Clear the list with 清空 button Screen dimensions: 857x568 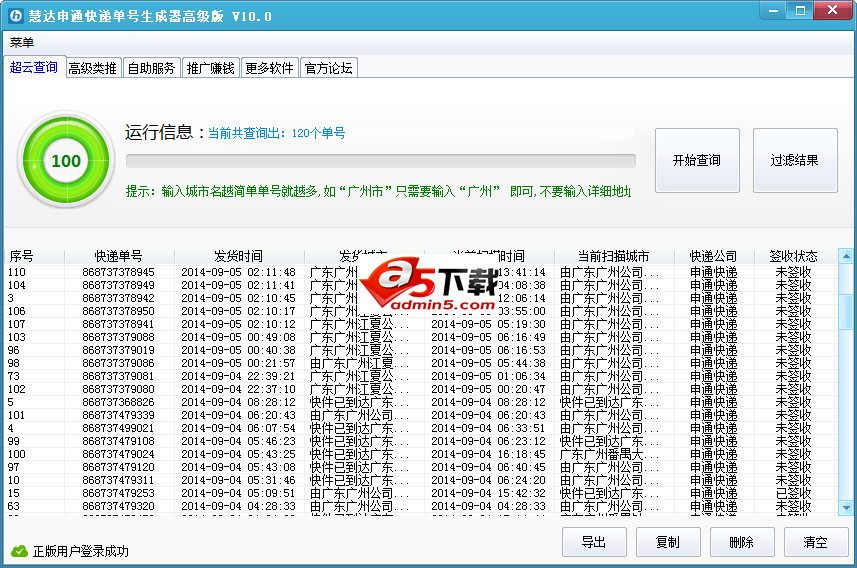click(815, 542)
